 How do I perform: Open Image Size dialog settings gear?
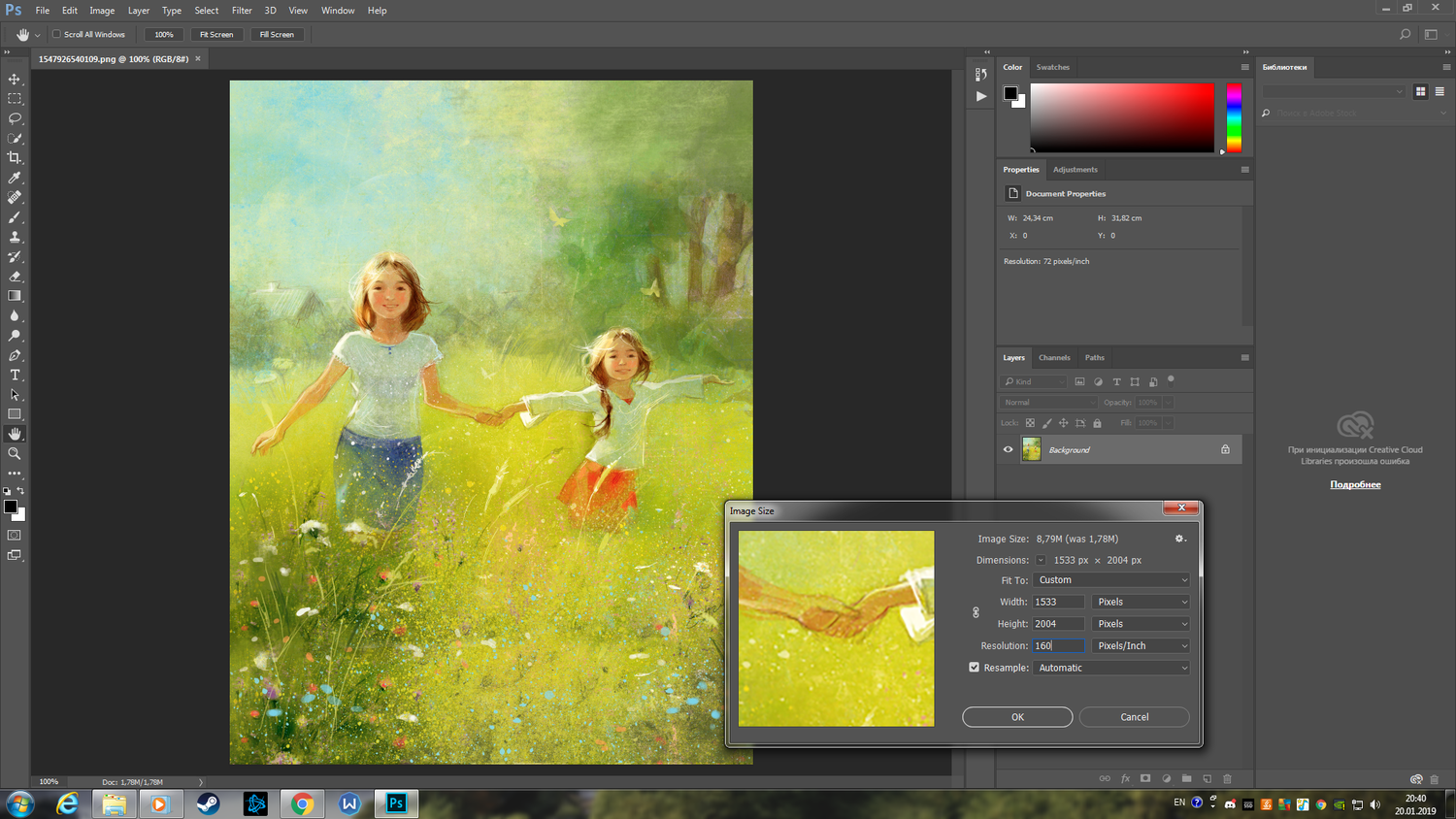coord(1180,539)
